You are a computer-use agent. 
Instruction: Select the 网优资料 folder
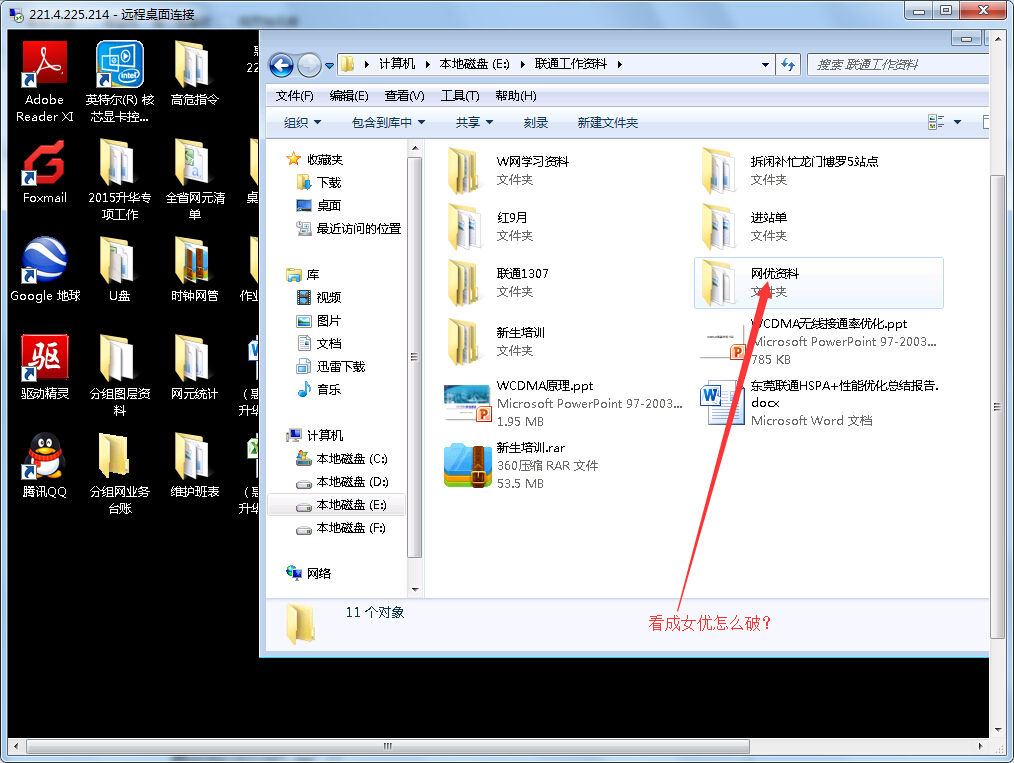pyautogui.click(x=819, y=283)
